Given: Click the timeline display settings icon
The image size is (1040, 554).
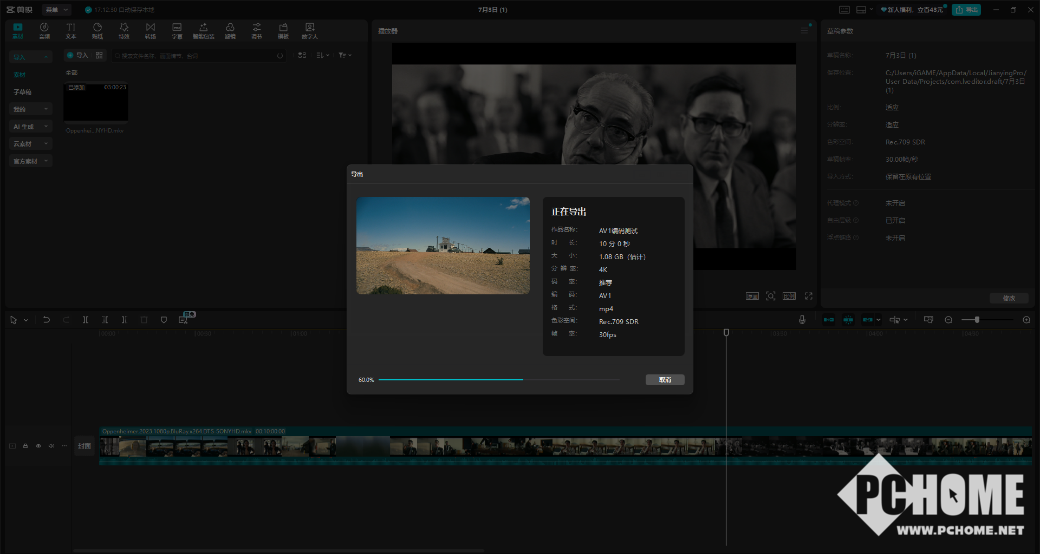Looking at the screenshot, I should tap(929, 320).
